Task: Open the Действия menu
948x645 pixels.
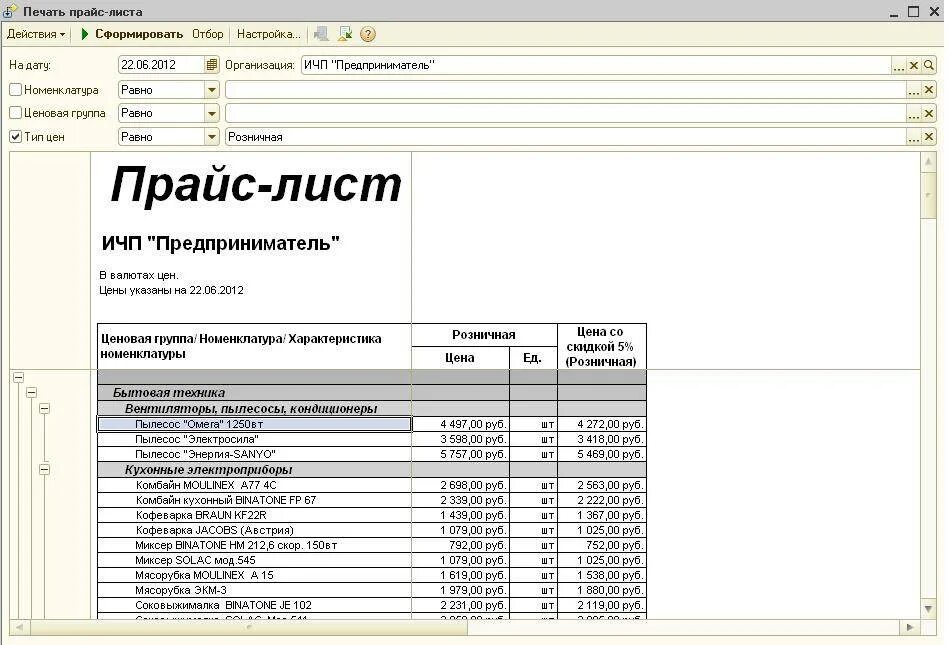Action: coord(36,34)
